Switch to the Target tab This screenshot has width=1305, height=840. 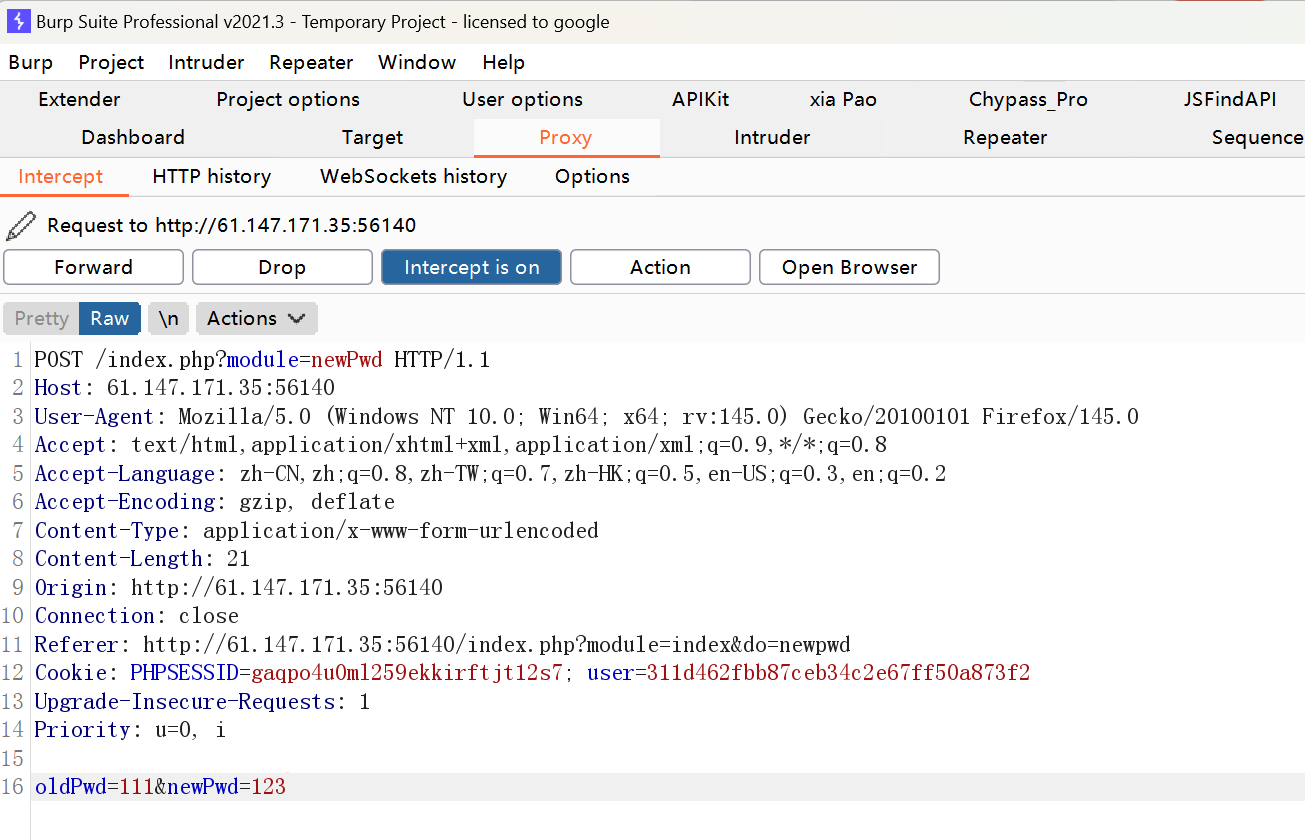(372, 137)
